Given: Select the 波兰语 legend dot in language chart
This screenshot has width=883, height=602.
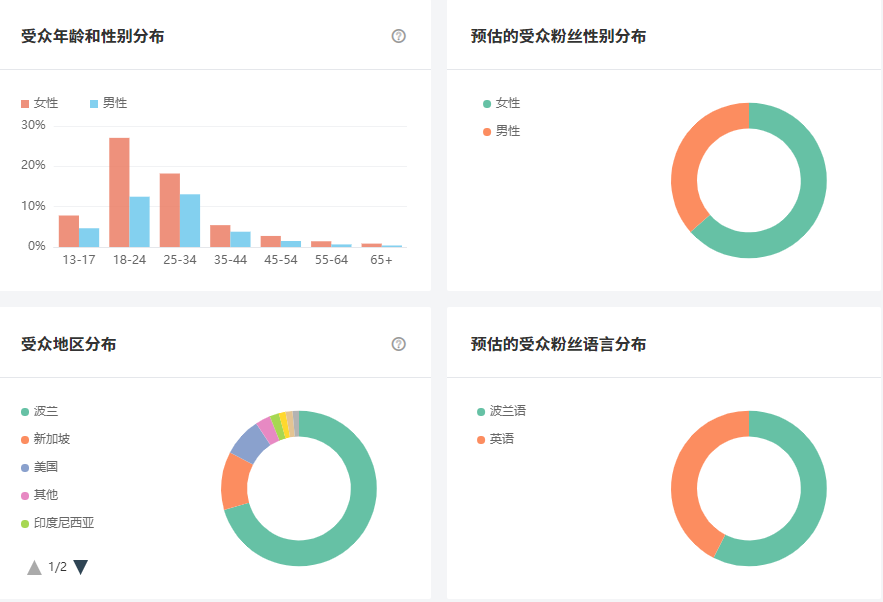Looking at the screenshot, I should click(x=482, y=411).
